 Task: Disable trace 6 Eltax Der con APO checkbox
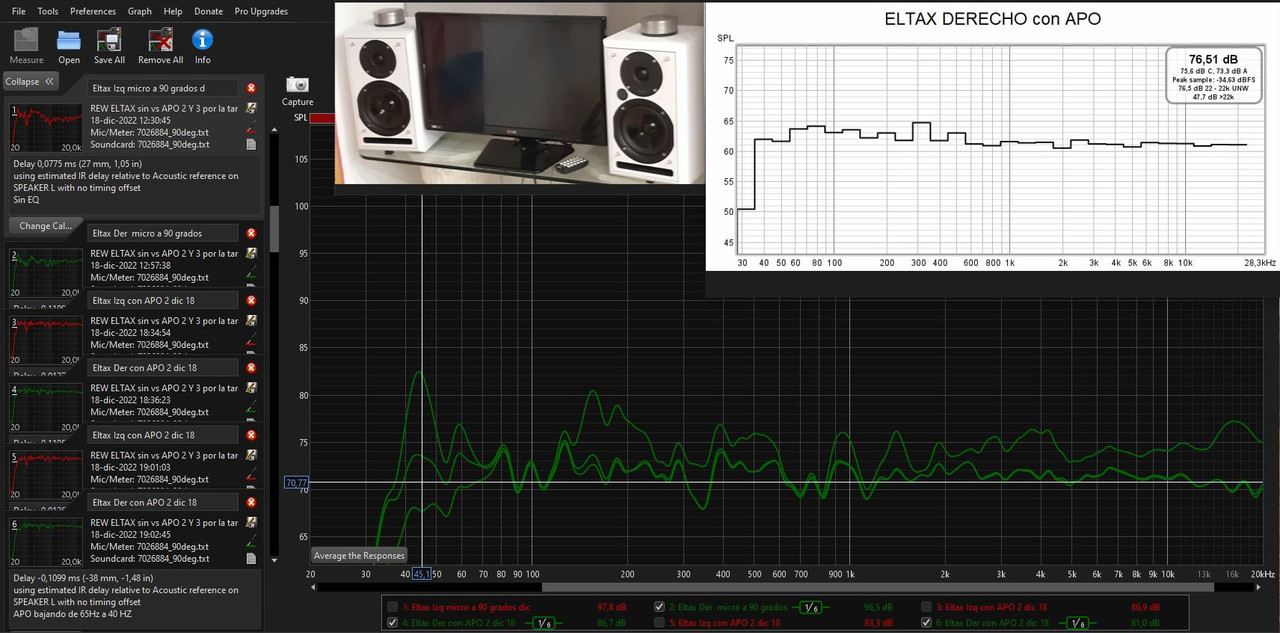click(x=927, y=622)
